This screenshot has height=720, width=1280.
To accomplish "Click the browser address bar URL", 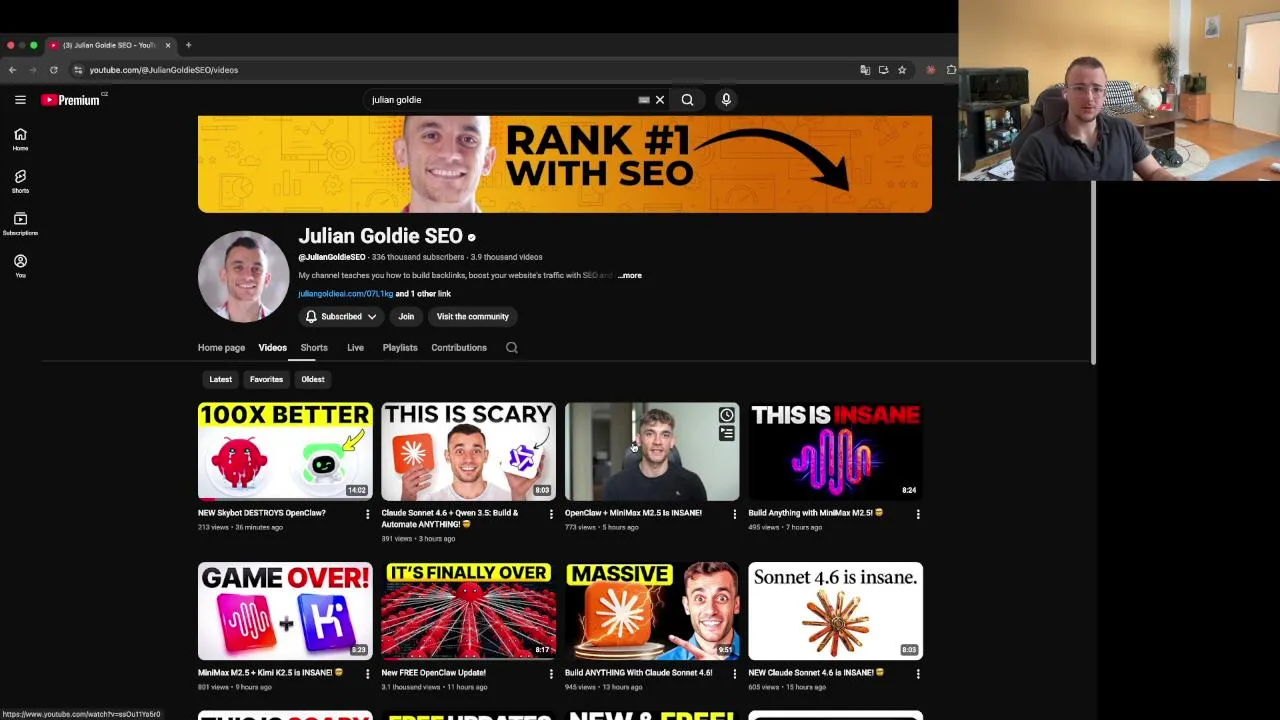I will coord(163,70).
